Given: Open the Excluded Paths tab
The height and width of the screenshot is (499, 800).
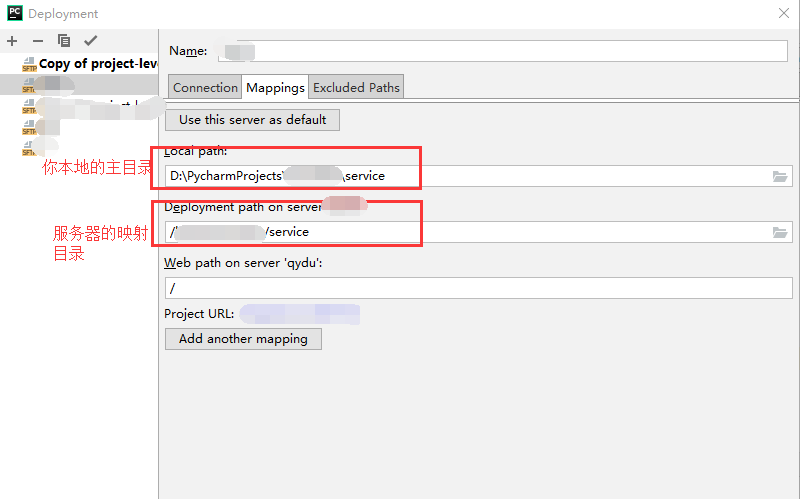Looking at the screenshot, I should 356,87.
